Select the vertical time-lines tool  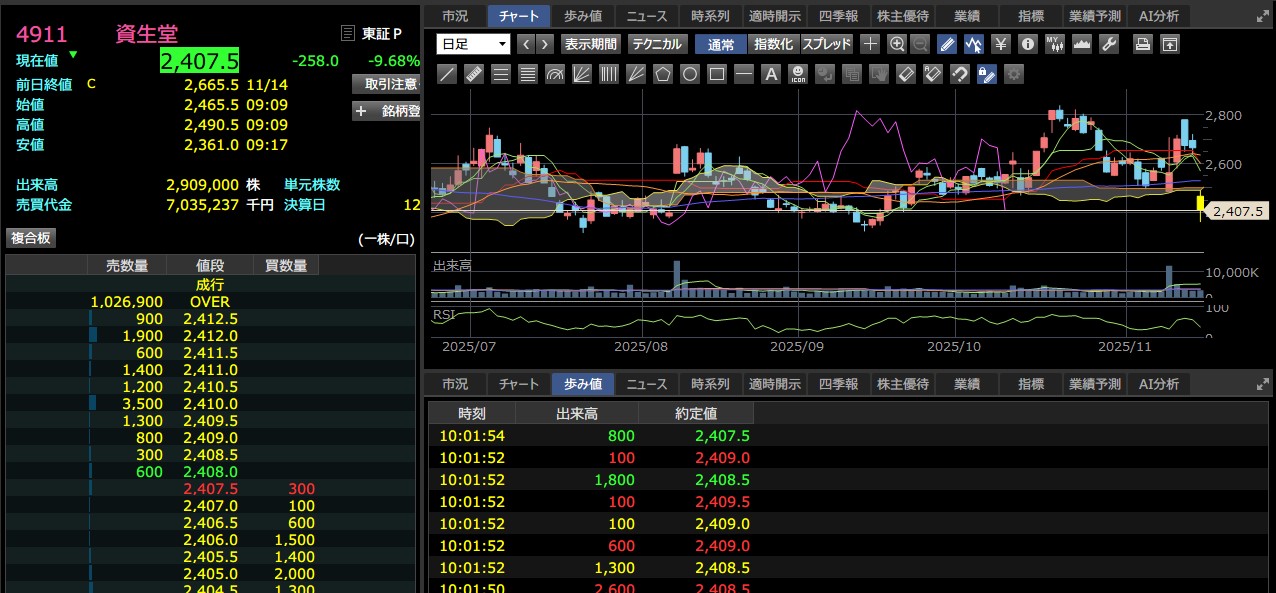click(610, 74)
